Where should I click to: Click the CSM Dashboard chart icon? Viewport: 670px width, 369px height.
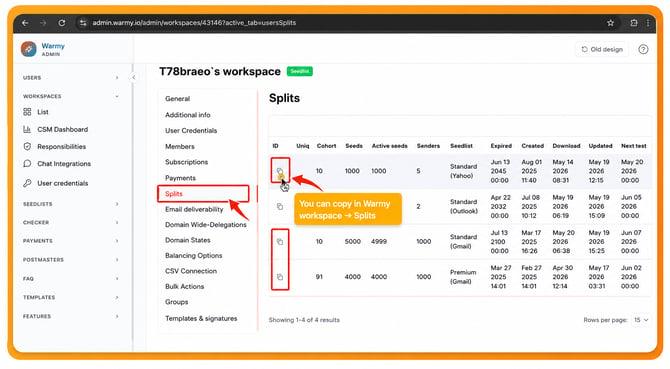pos(27,129)
